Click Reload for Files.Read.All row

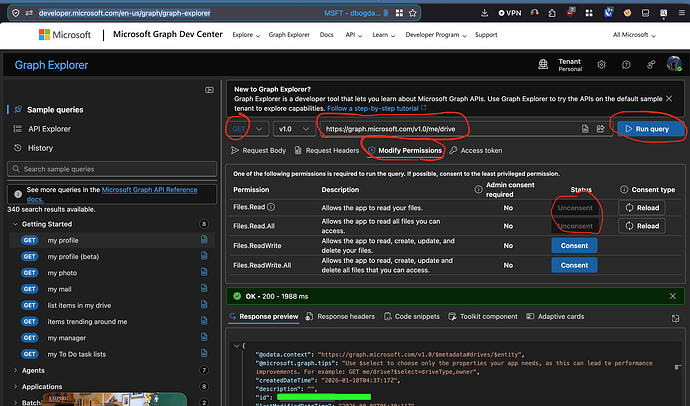(x=642, y=226)
